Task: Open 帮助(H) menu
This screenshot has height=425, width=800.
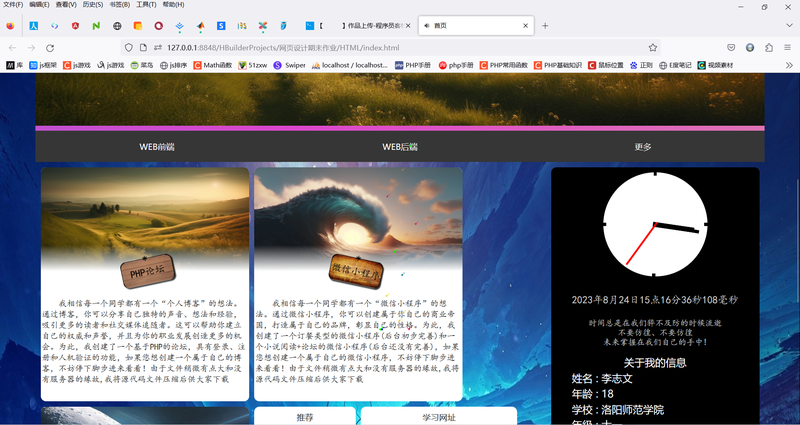Action: point(173,5)
